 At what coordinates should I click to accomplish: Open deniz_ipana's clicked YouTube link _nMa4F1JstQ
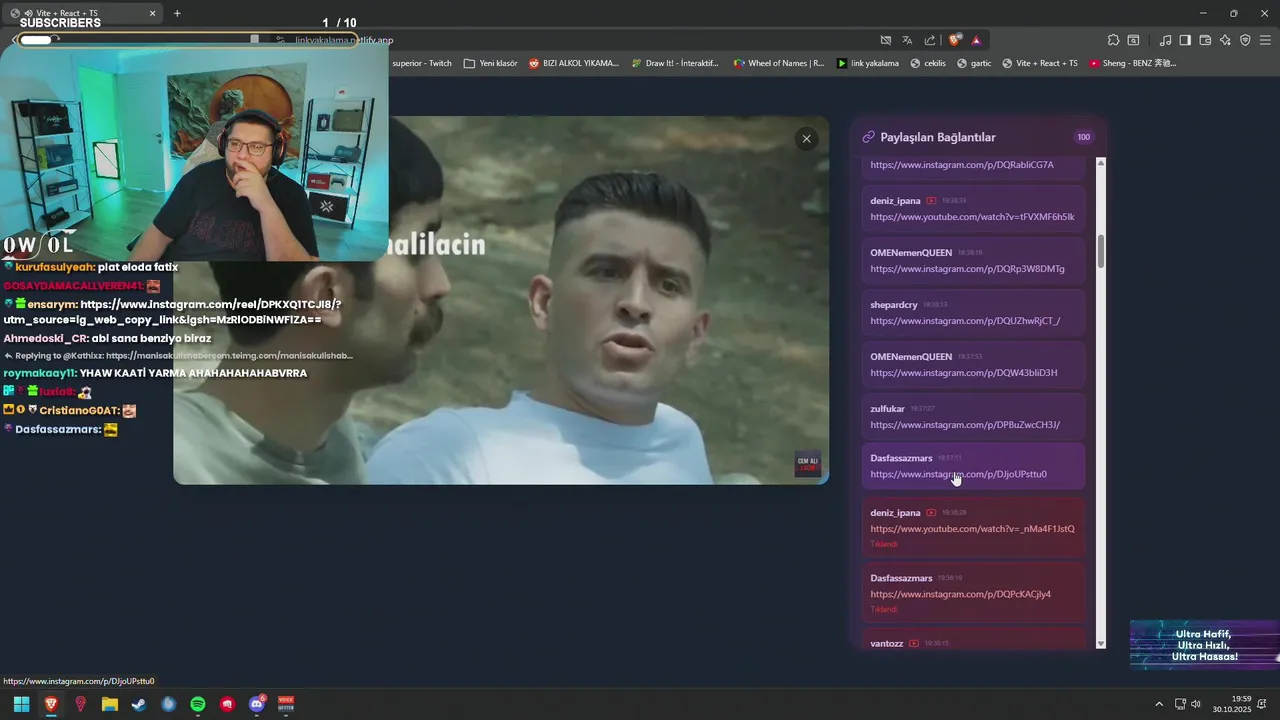click(972, 529)
